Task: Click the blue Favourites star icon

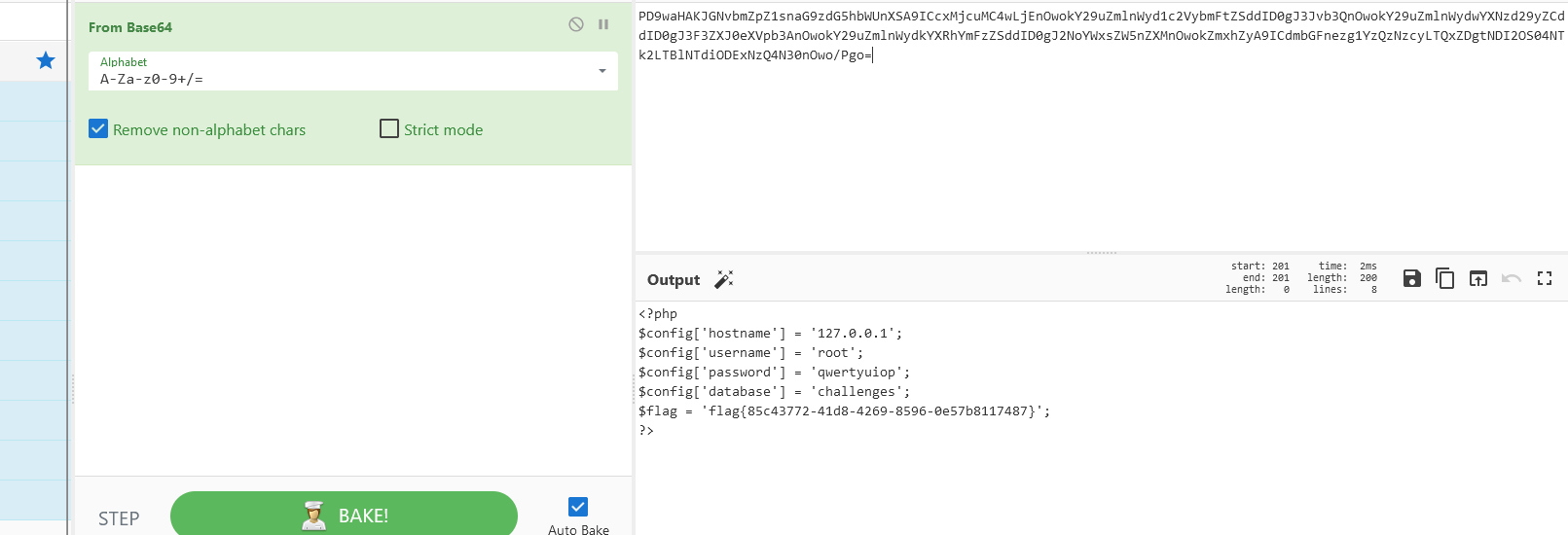Action: click(46, 60)
